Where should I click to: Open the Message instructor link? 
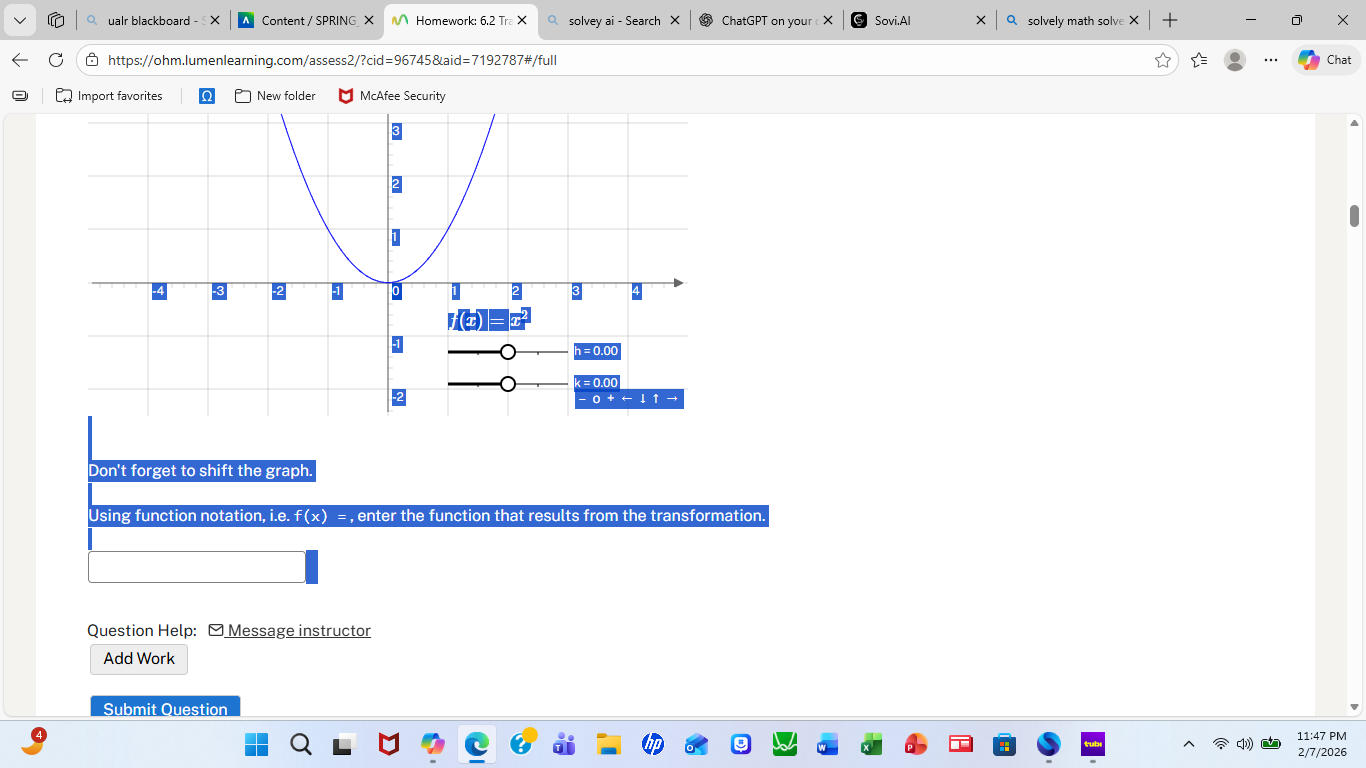coord(290,630)
